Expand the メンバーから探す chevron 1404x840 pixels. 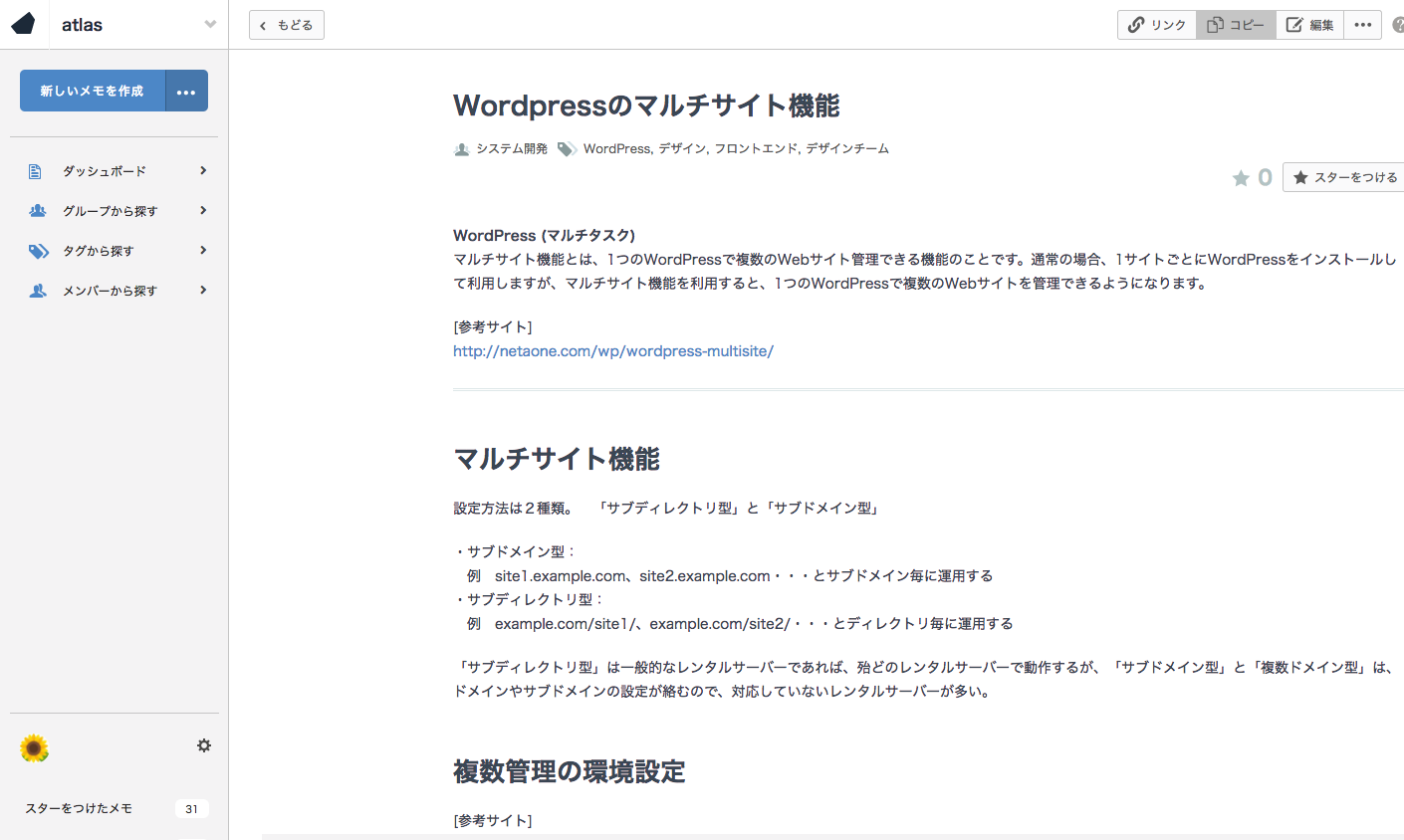point(203,291)
